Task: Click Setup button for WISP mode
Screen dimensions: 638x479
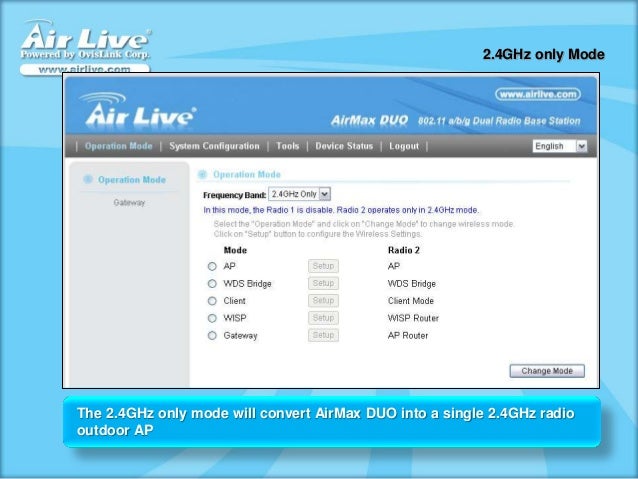Action: point(323,318)
